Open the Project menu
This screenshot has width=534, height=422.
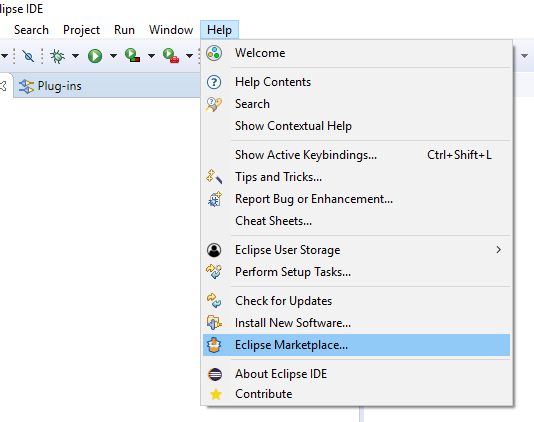[81, 30]
